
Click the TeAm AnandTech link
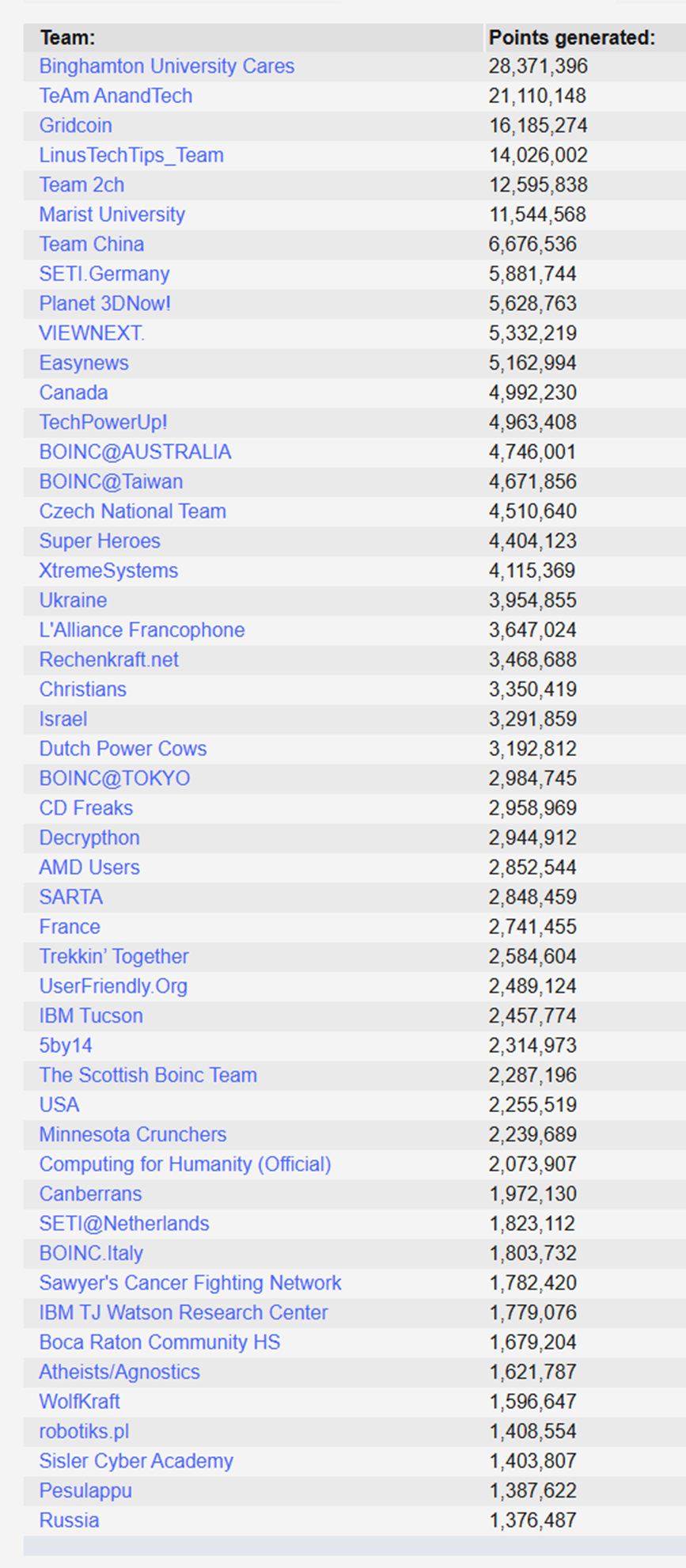click(116, 96)
